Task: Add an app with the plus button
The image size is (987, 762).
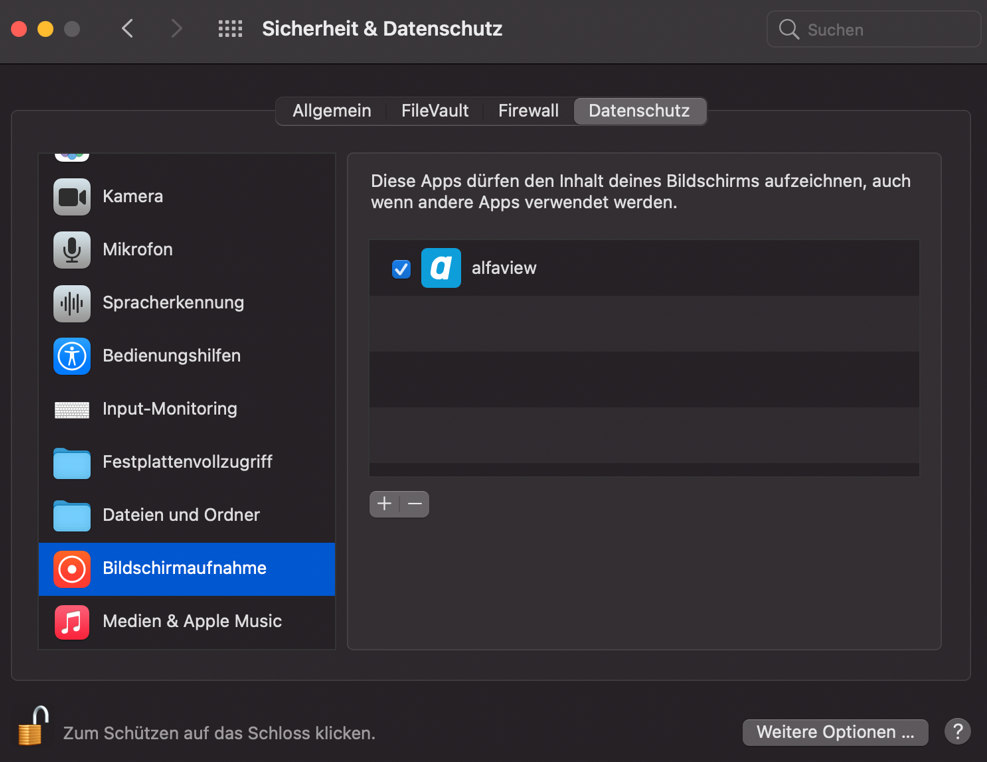Action: tap(384, 504)
